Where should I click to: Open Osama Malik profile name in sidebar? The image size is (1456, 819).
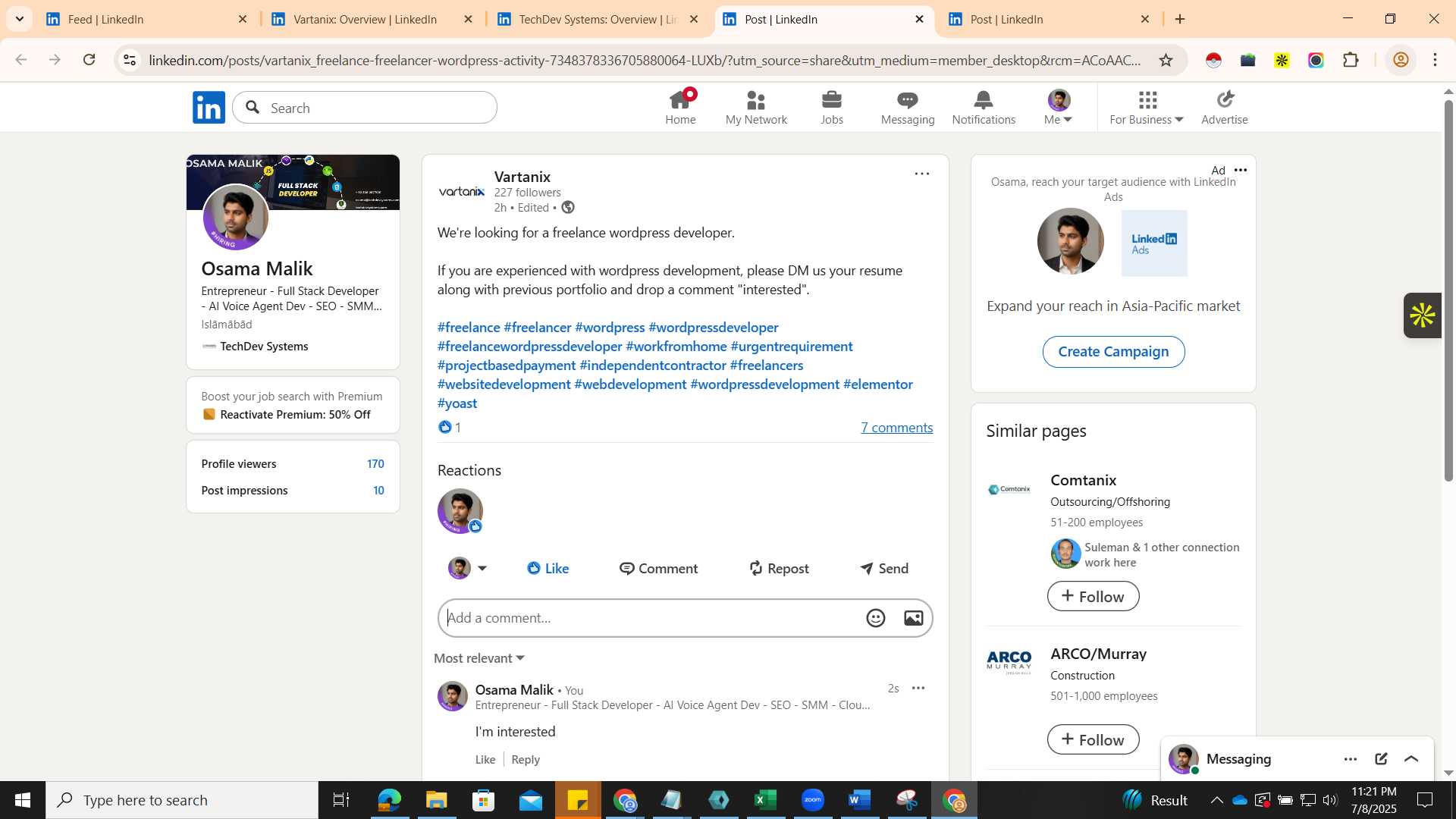coord(257,268)
